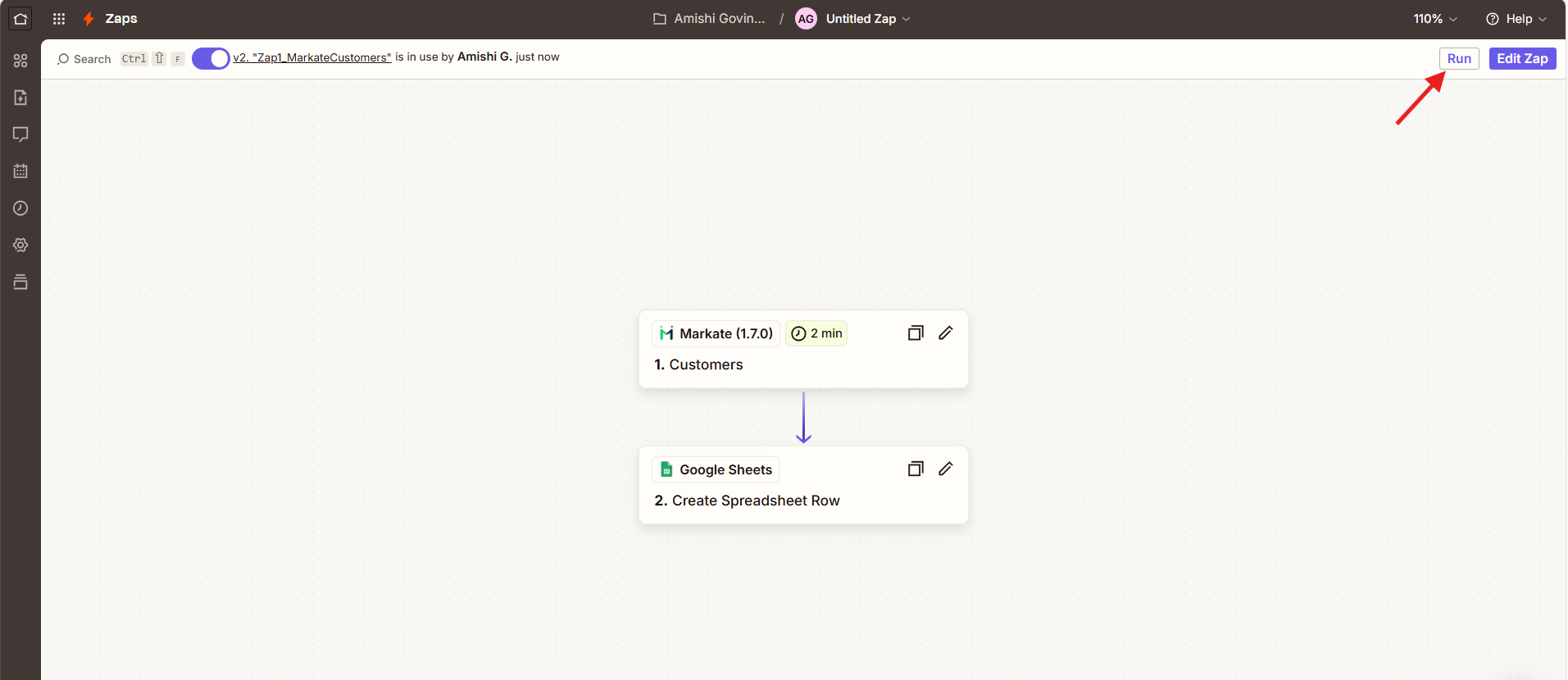Open the Zap details file icon
This screenshot has height=680, width=1568.
[20, 97]
